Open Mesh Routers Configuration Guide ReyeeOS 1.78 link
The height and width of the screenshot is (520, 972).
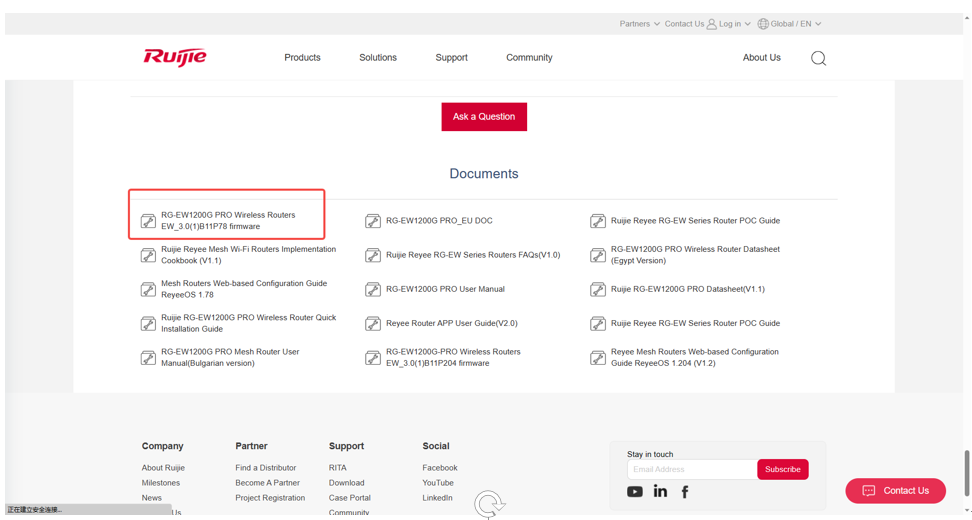[244, 289]
